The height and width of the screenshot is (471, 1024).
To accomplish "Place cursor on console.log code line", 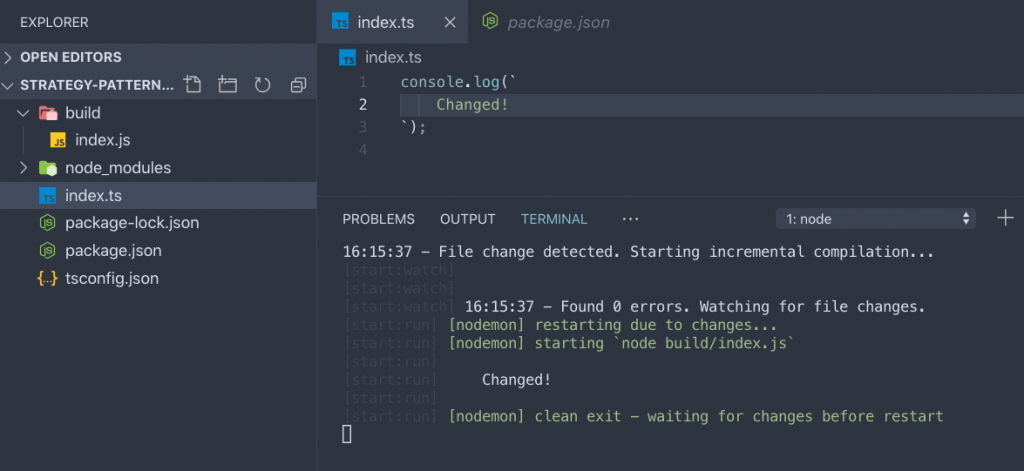I will pyautogui.click(x=458, y=82).
